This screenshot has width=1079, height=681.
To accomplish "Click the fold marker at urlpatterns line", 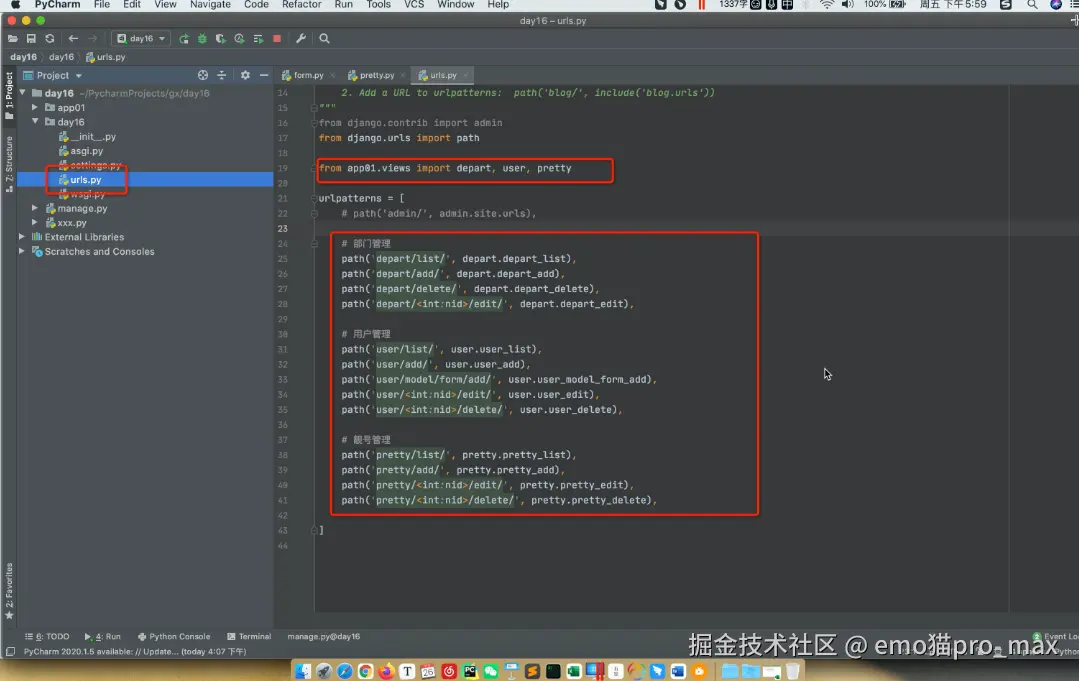I will (x=314, y=198).
